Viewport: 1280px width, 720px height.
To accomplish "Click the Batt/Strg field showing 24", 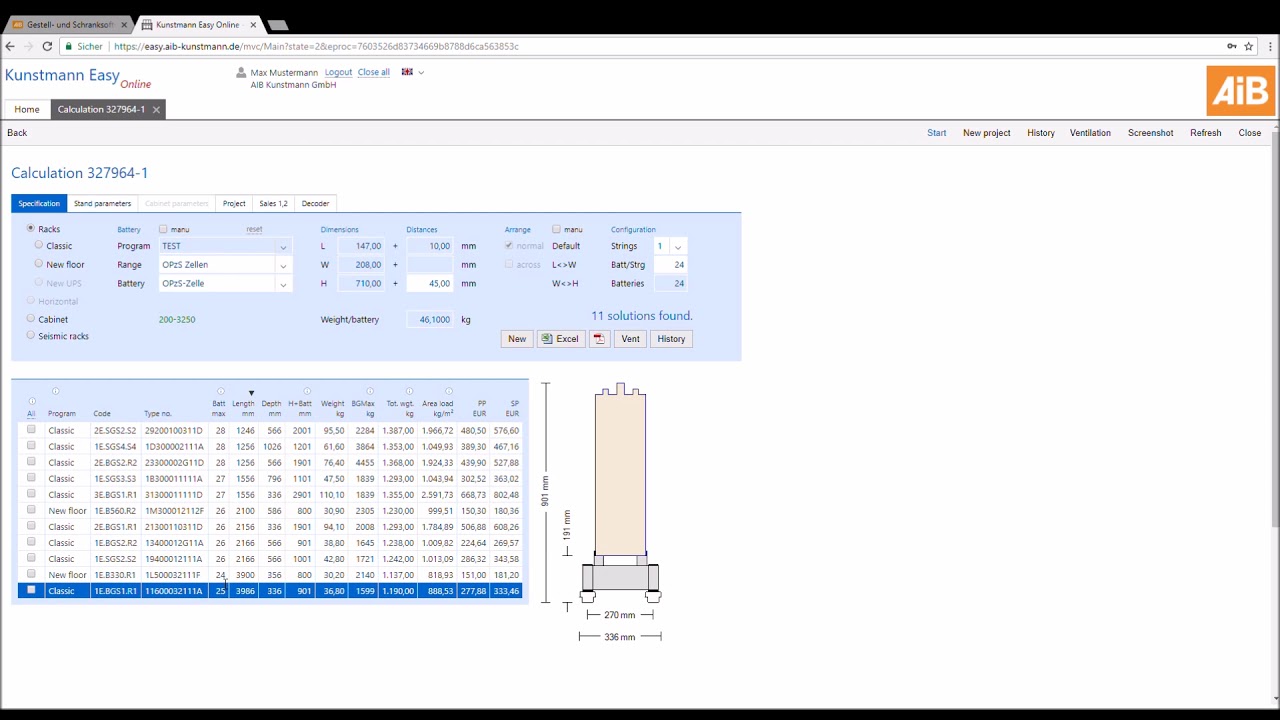I will point(670,265).
